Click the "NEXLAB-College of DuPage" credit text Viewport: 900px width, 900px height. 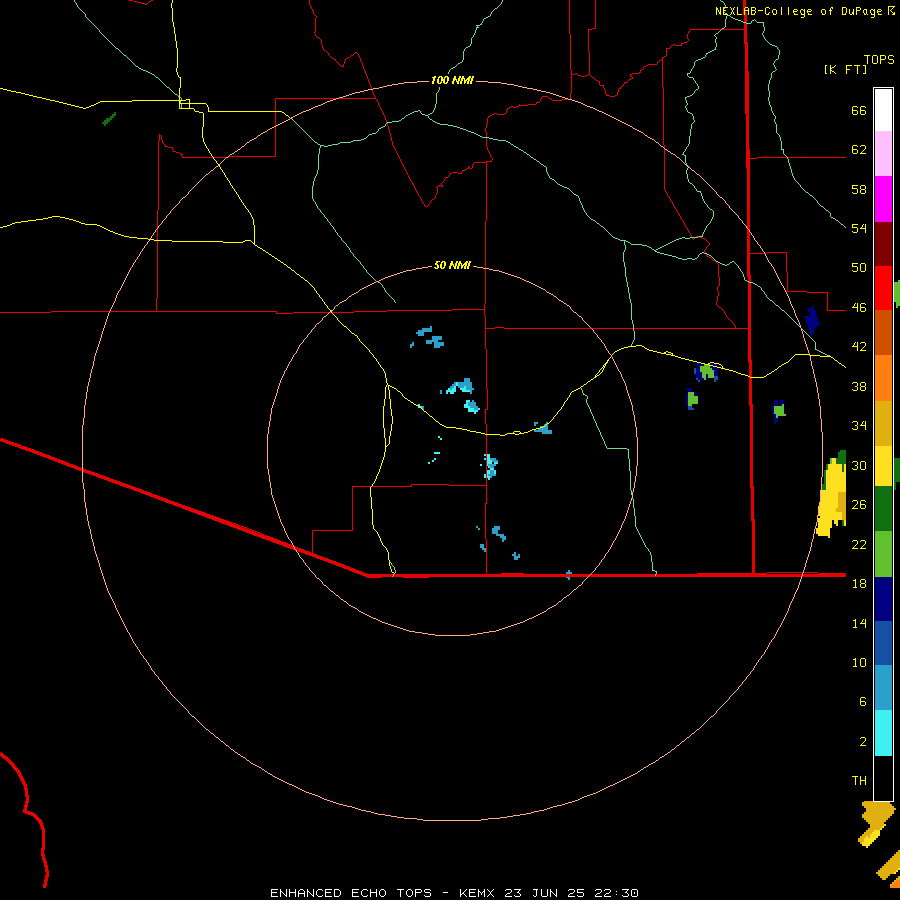pos(800,11)
